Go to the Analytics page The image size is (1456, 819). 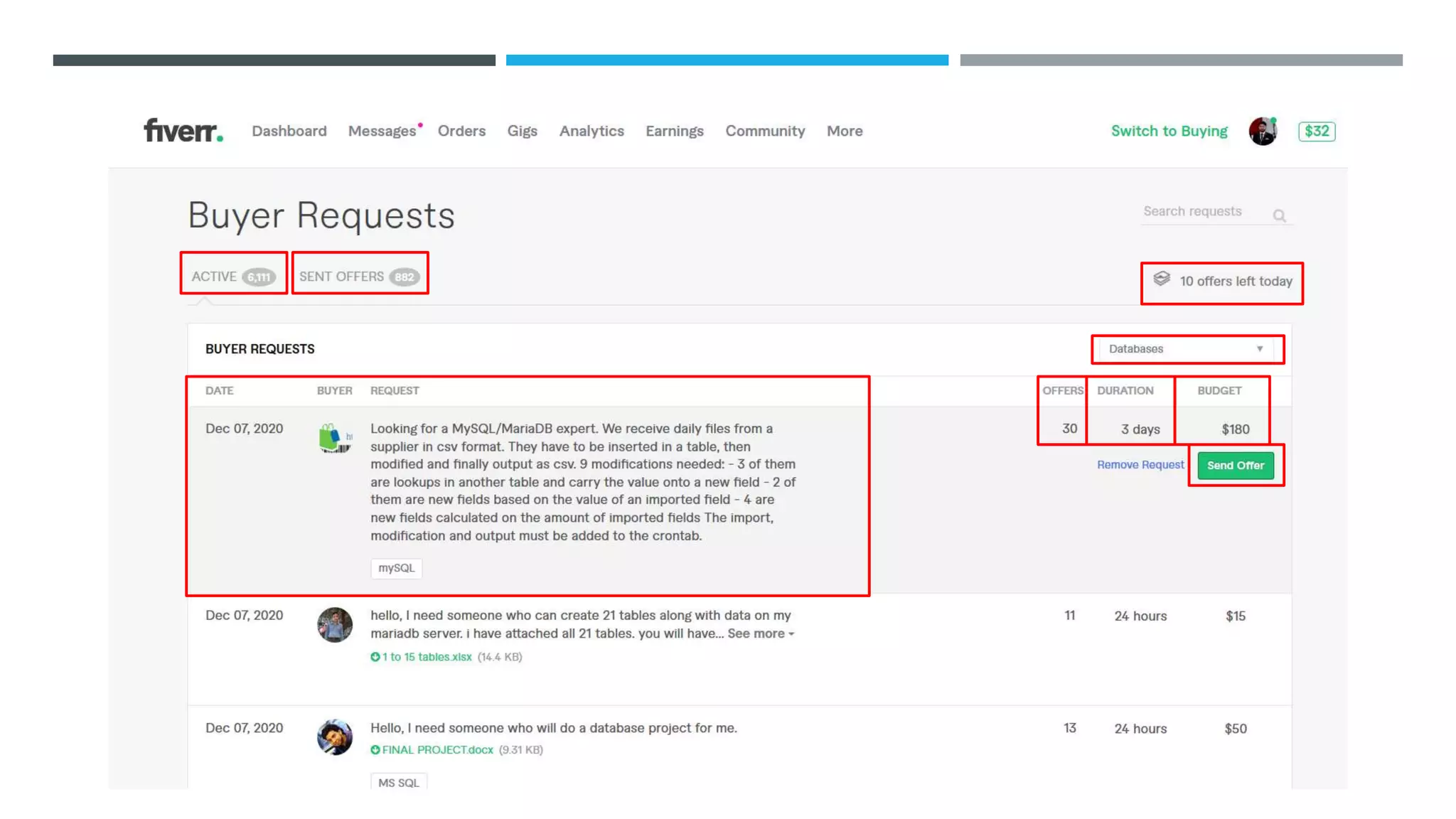[x=591, y=132]
